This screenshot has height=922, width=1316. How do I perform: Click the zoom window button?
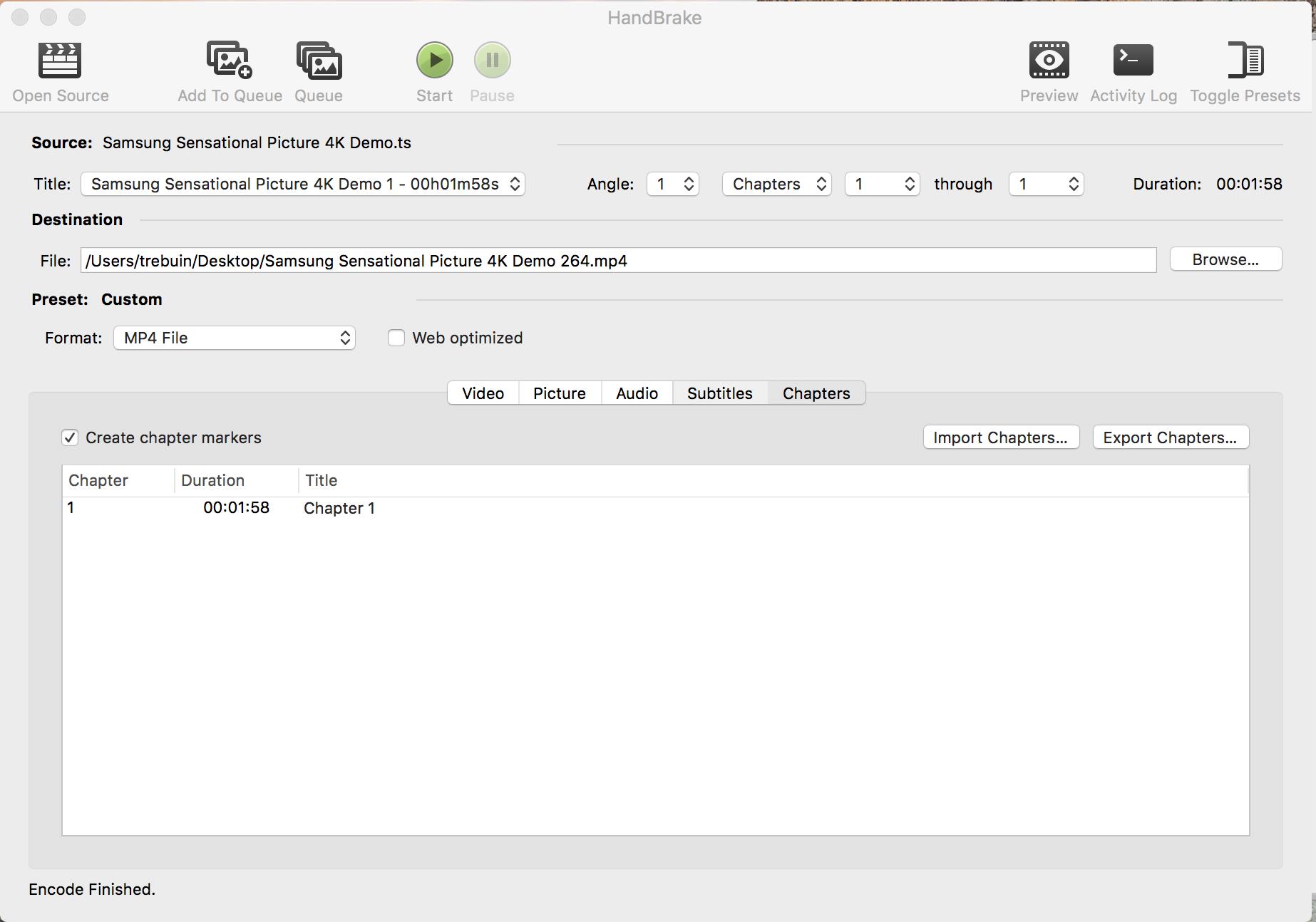[x=77, y=17]
